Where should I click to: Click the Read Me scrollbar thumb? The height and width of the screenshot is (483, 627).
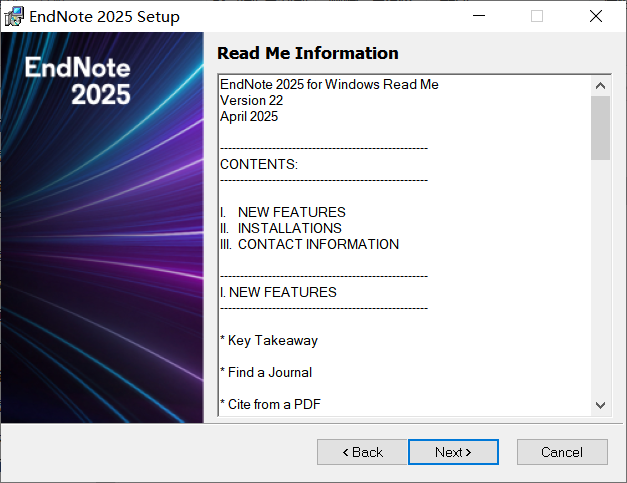[x=600, y=128]
